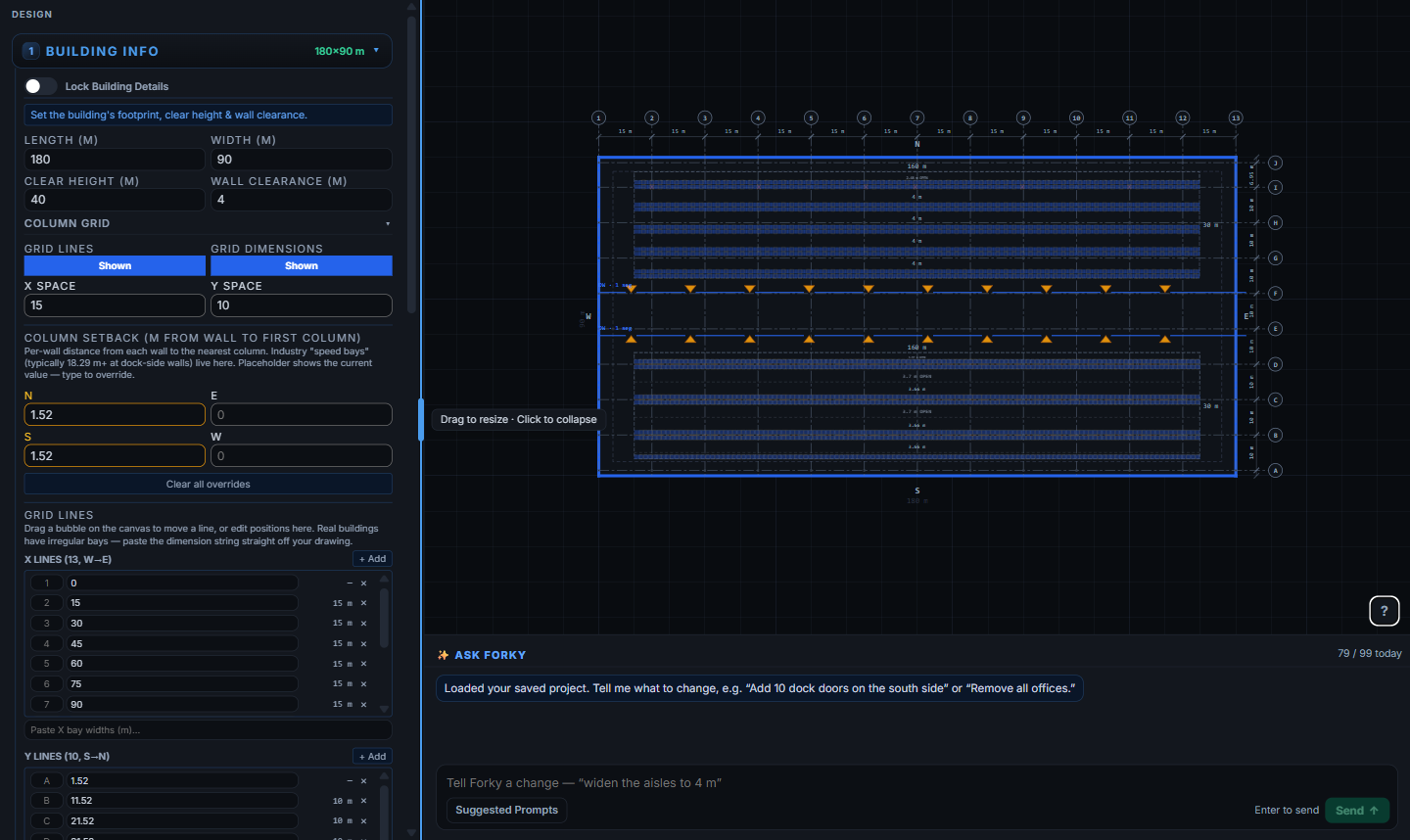Click the N column setback field
Image resolution: width=1410 pixels, height=840 pixels.
[x=115, y=415]
